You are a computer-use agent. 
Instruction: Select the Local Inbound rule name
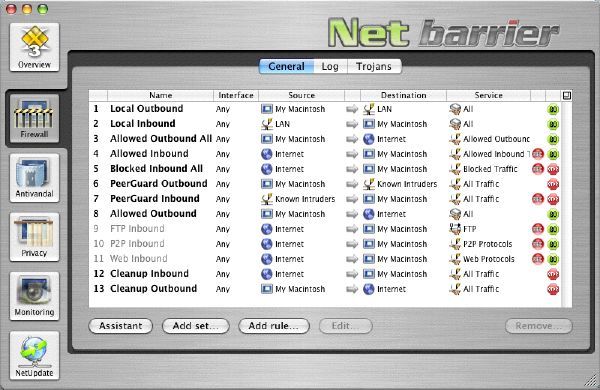[x=143, y=124]
